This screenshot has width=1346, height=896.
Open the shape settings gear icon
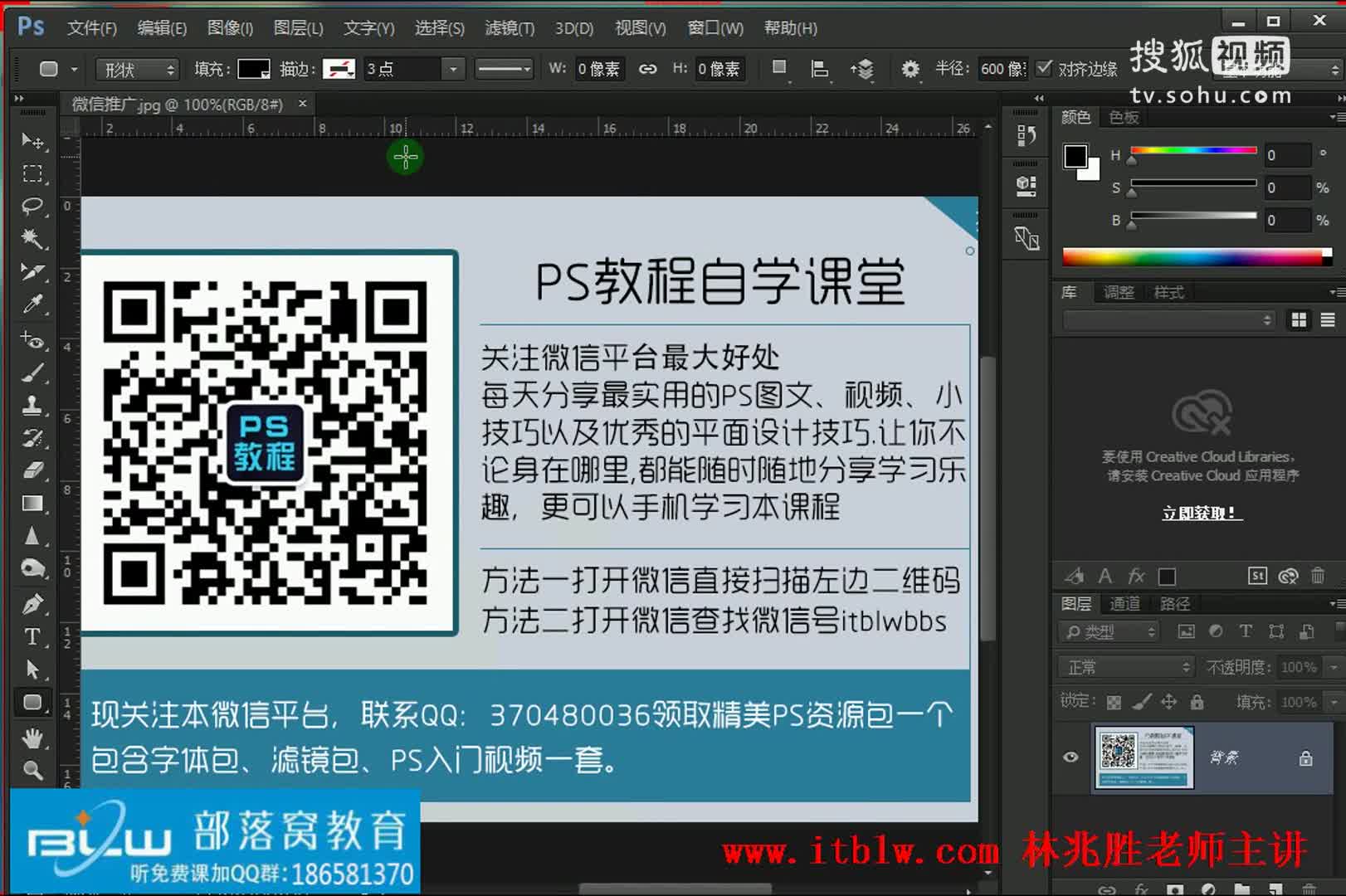pos(910,69)
